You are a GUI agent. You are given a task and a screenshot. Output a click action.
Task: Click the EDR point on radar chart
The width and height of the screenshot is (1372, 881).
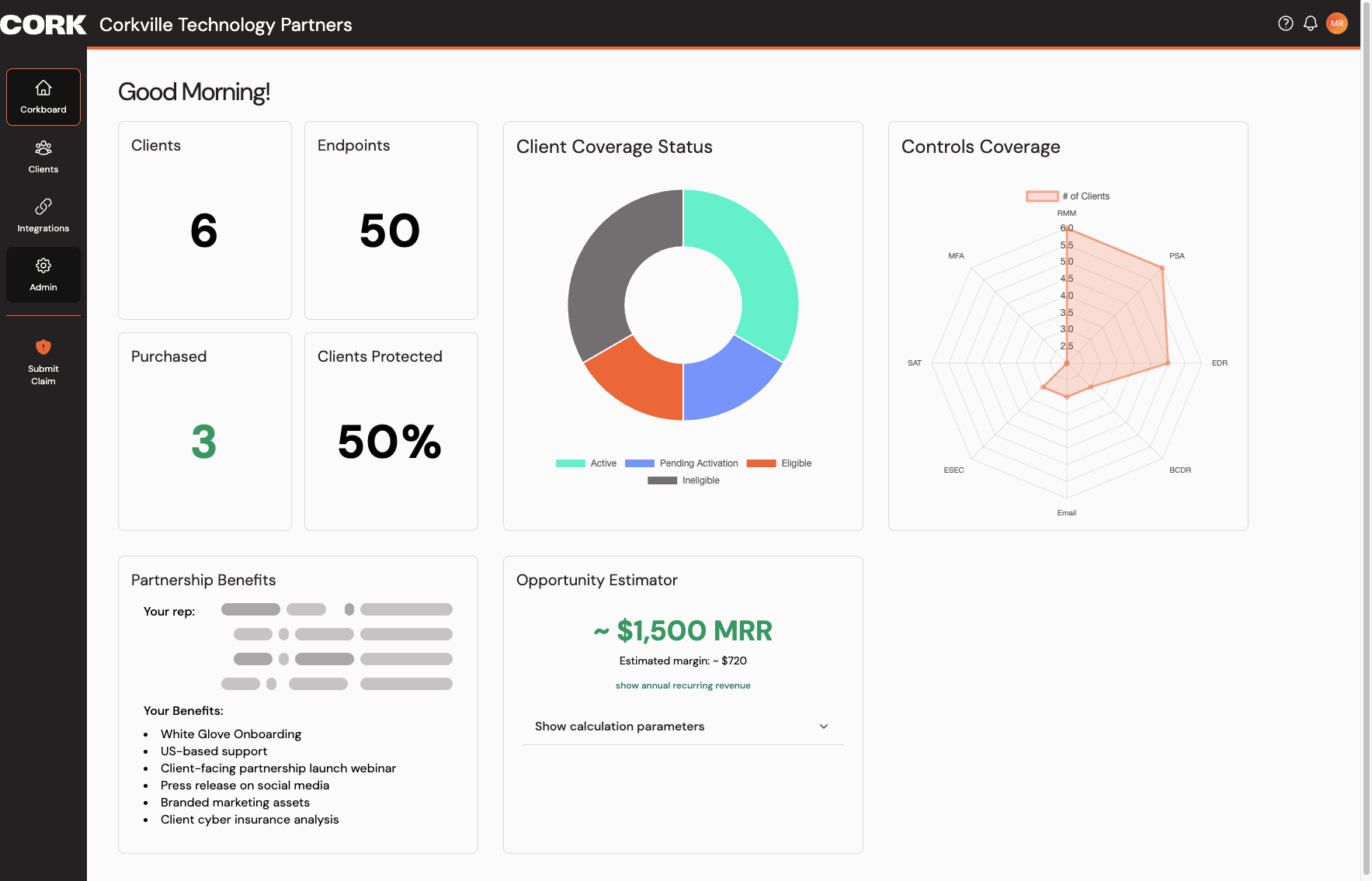[x=1168, y=363]
